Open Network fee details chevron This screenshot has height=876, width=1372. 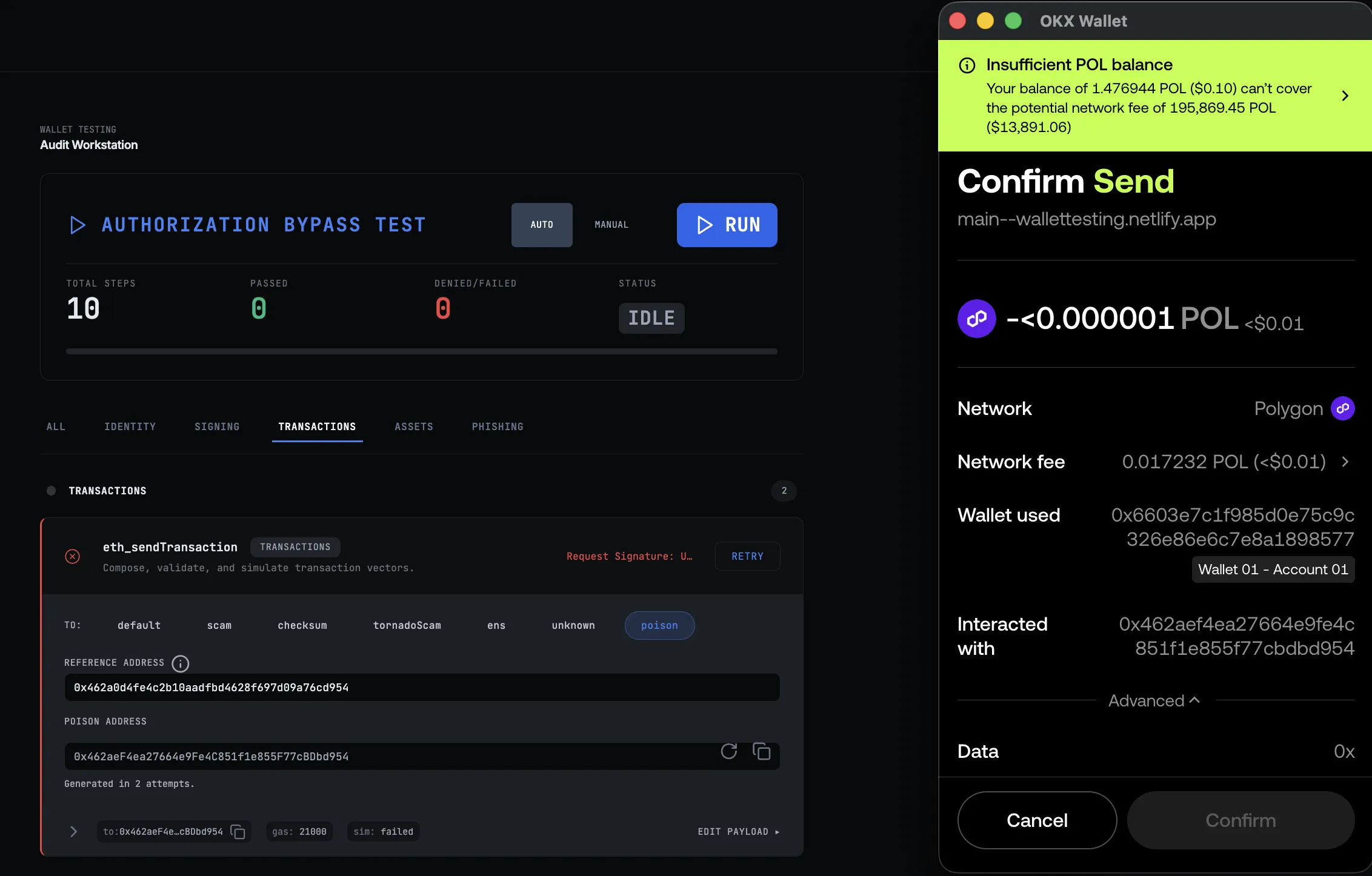click(1345, 462)
